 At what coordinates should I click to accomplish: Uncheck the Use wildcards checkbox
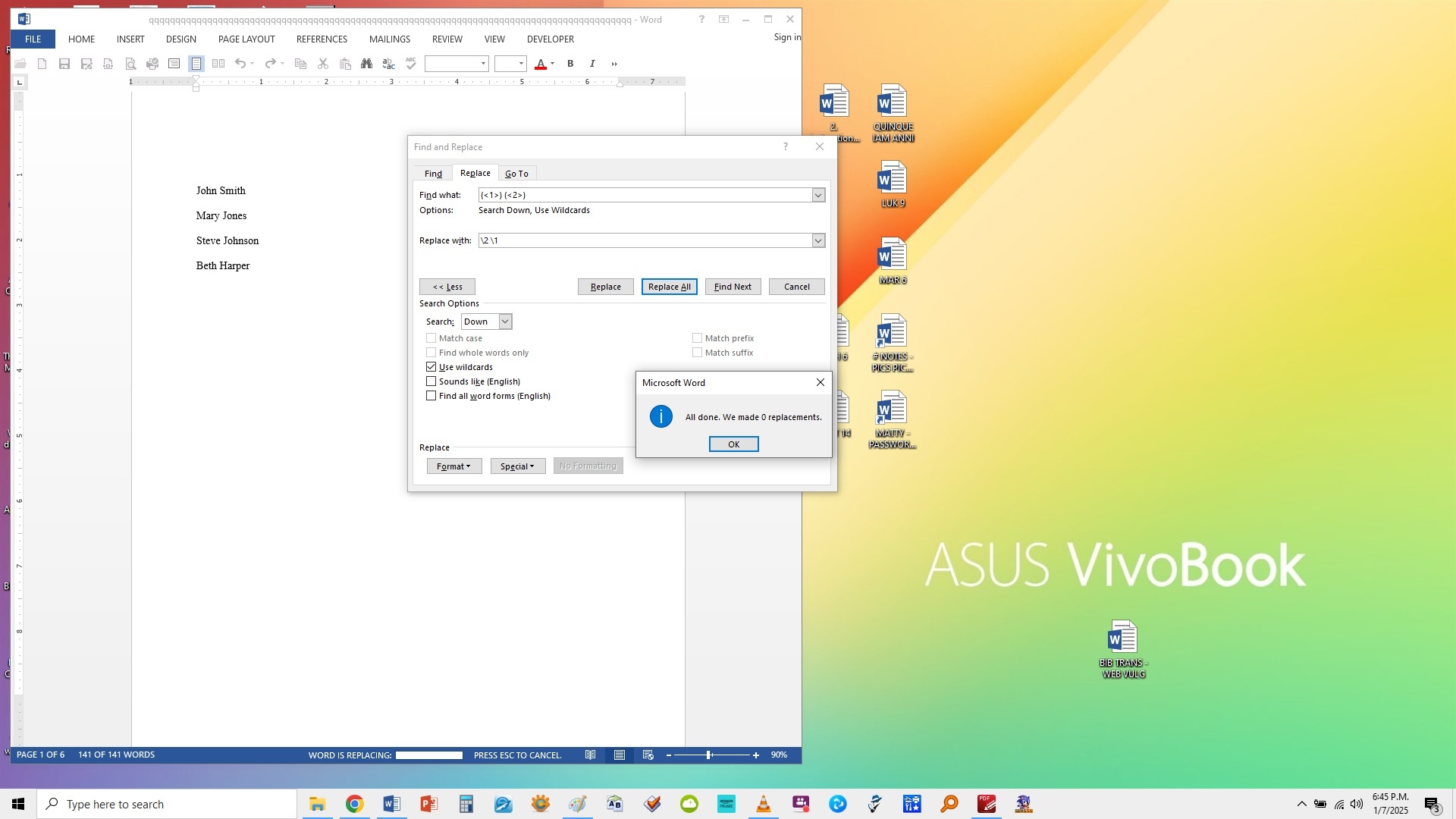tap(431, 367)
